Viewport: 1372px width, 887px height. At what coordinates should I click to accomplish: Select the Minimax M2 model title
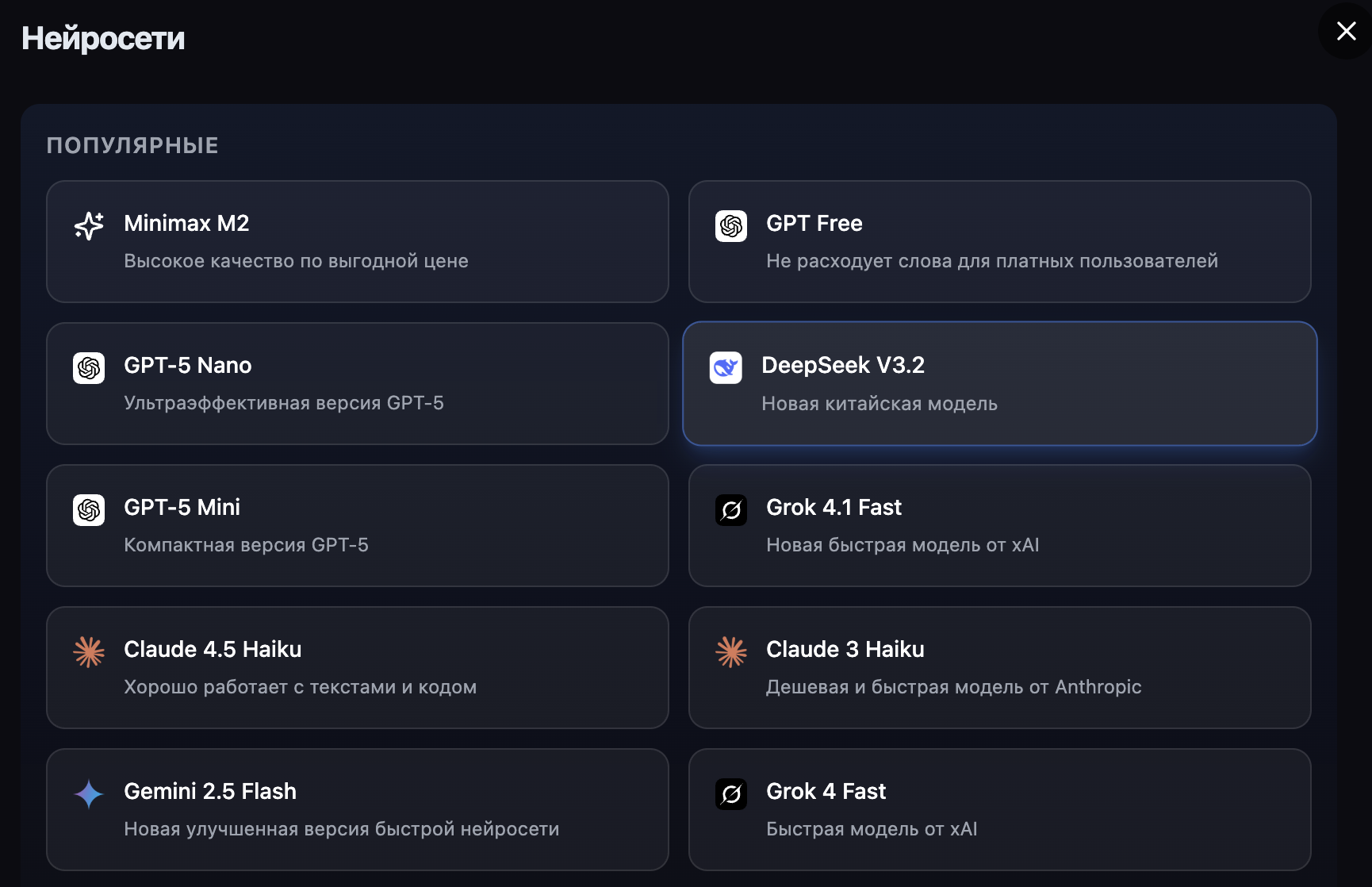point(186,224)
